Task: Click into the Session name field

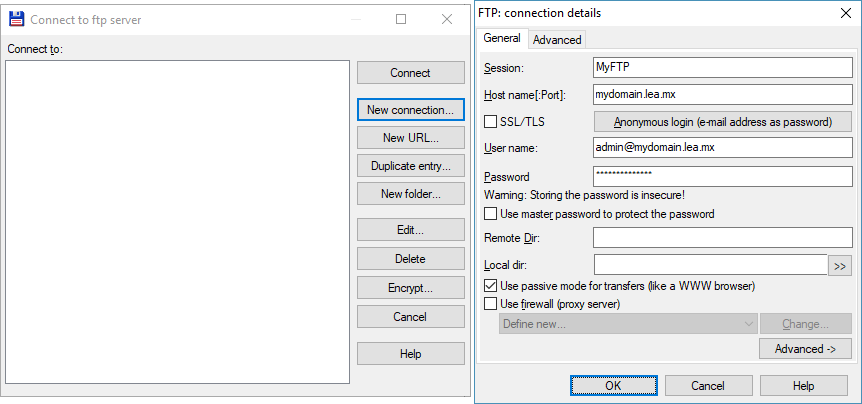Action: tap(723, 68)
